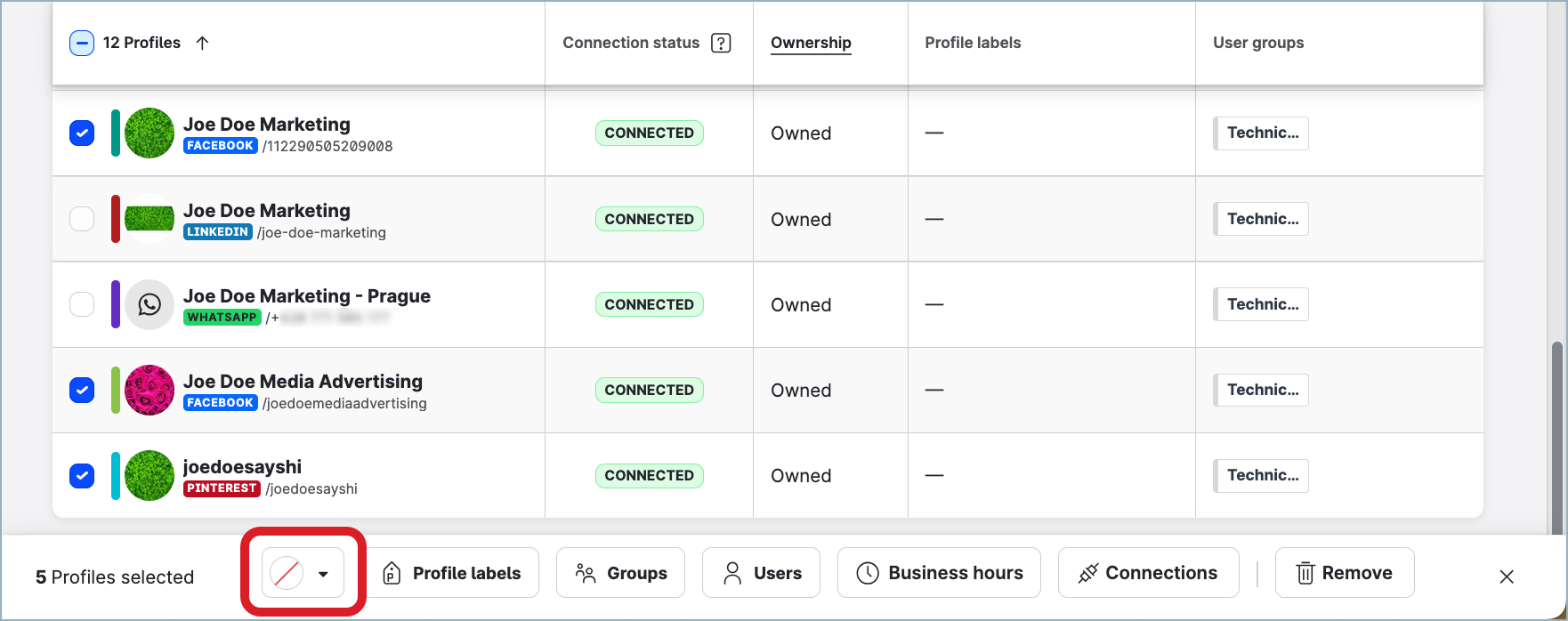Expand the Technic... user group for the LinkedIn profile
The height and width of the screenshot is (621, 1568).
pos(1261,219)
